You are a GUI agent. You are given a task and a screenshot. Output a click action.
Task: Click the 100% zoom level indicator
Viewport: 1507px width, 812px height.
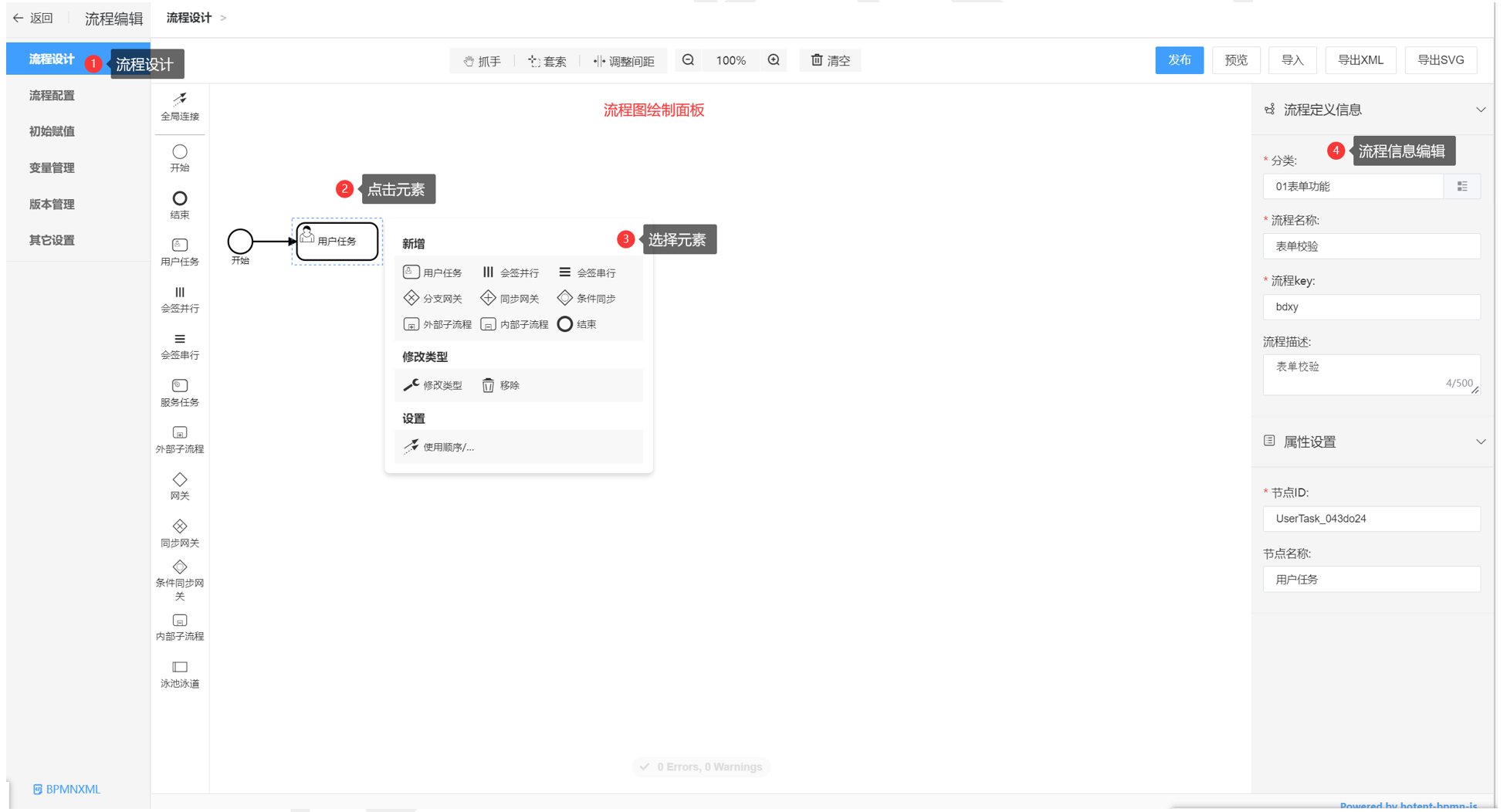pos(730,60)
